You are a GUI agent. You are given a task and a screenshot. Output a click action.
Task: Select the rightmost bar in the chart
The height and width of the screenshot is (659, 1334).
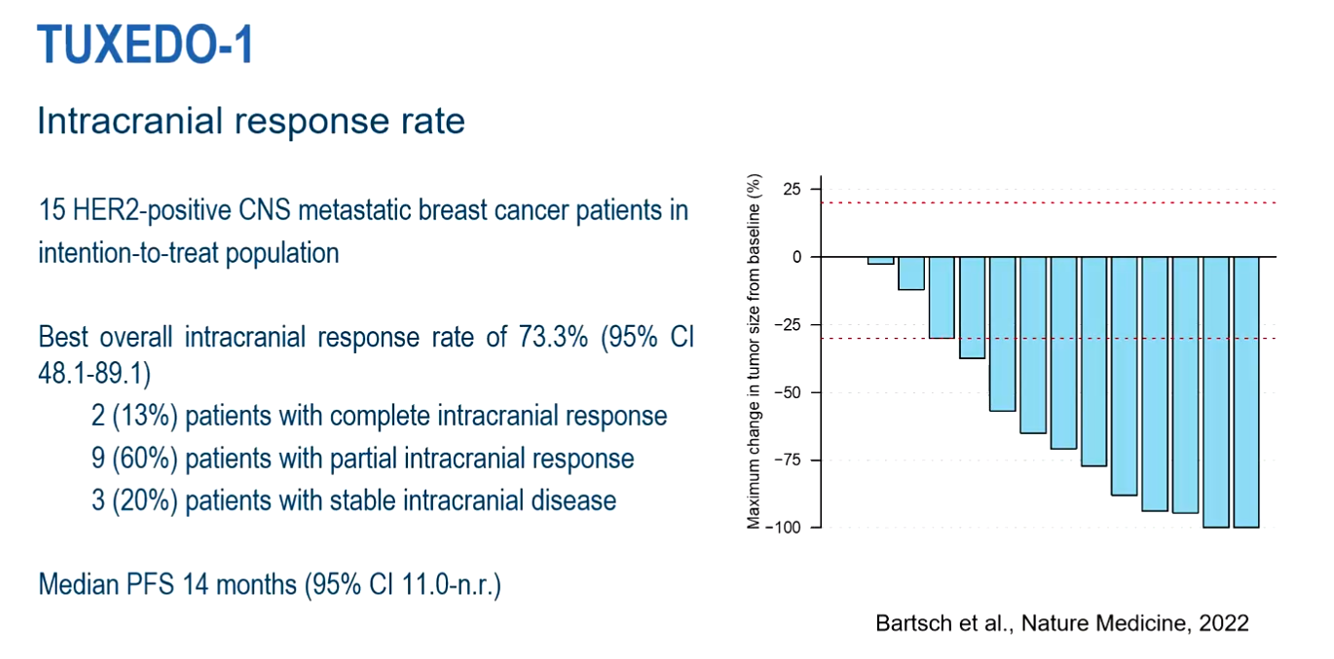point(1245,391)
